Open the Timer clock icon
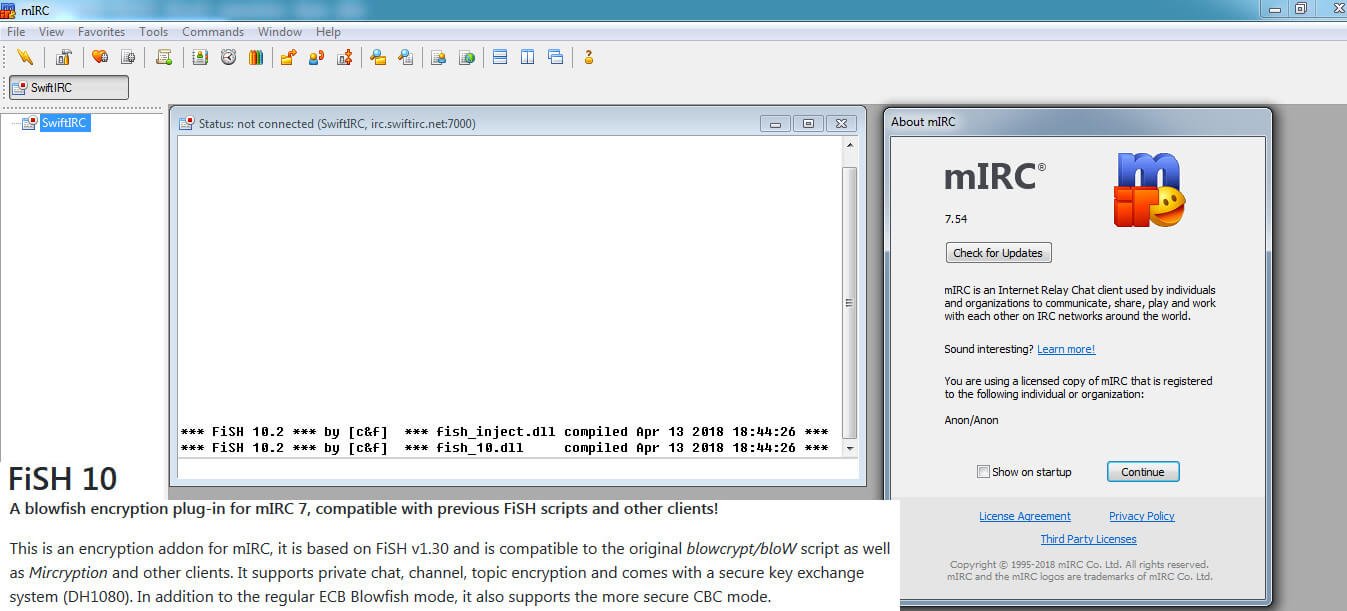The height and width of the screenshot is (611, 1347). coord(228,57)
